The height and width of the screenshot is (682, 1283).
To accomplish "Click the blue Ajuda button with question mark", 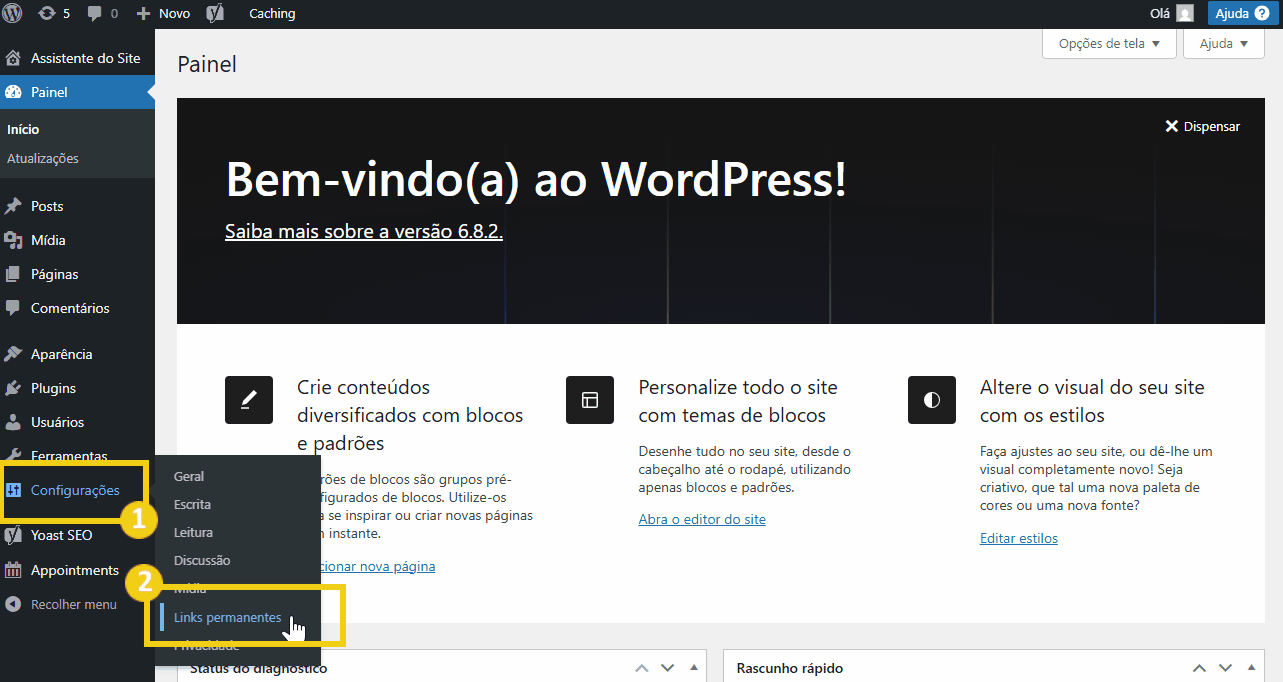I will (1242, 14).
